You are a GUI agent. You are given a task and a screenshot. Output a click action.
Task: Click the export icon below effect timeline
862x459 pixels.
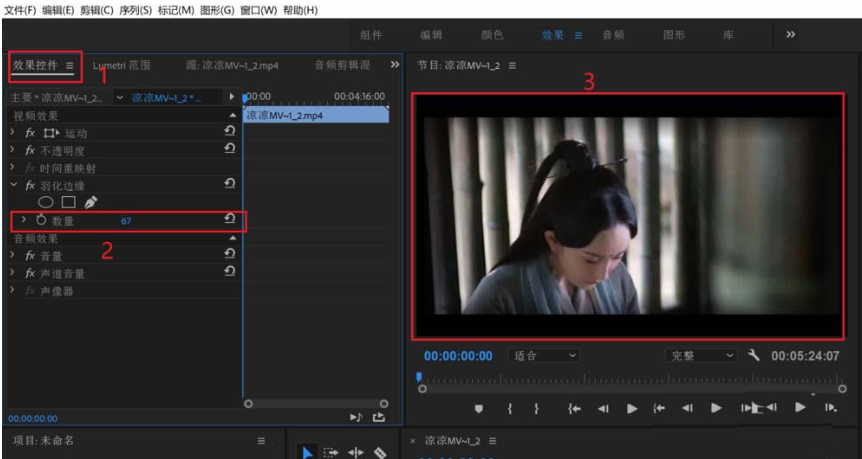(379, 418)
